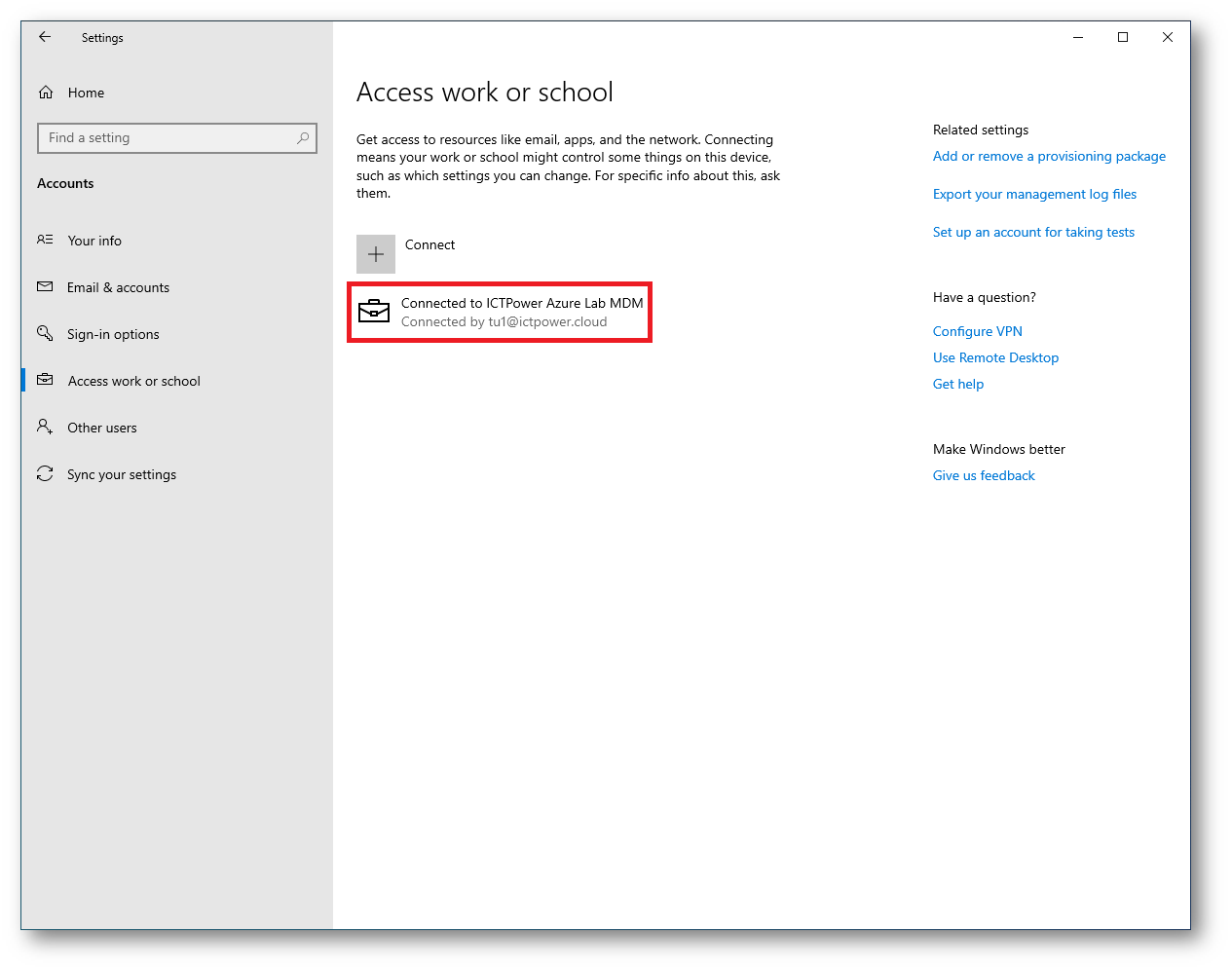The height and width of the screenshot is (971, 1232).
Task: Open Set up an account for taking tests
Action: click(1033, 232)
